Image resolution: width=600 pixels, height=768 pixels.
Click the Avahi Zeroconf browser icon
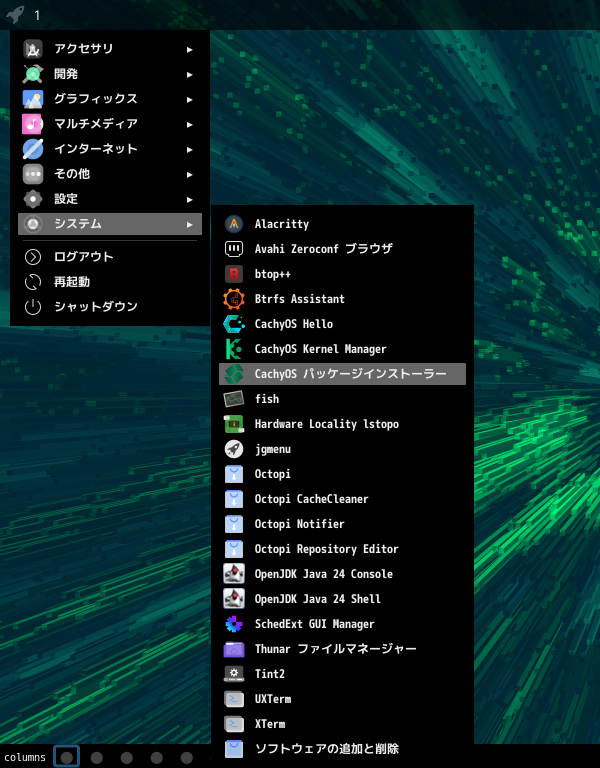click(x=234, y=249)
